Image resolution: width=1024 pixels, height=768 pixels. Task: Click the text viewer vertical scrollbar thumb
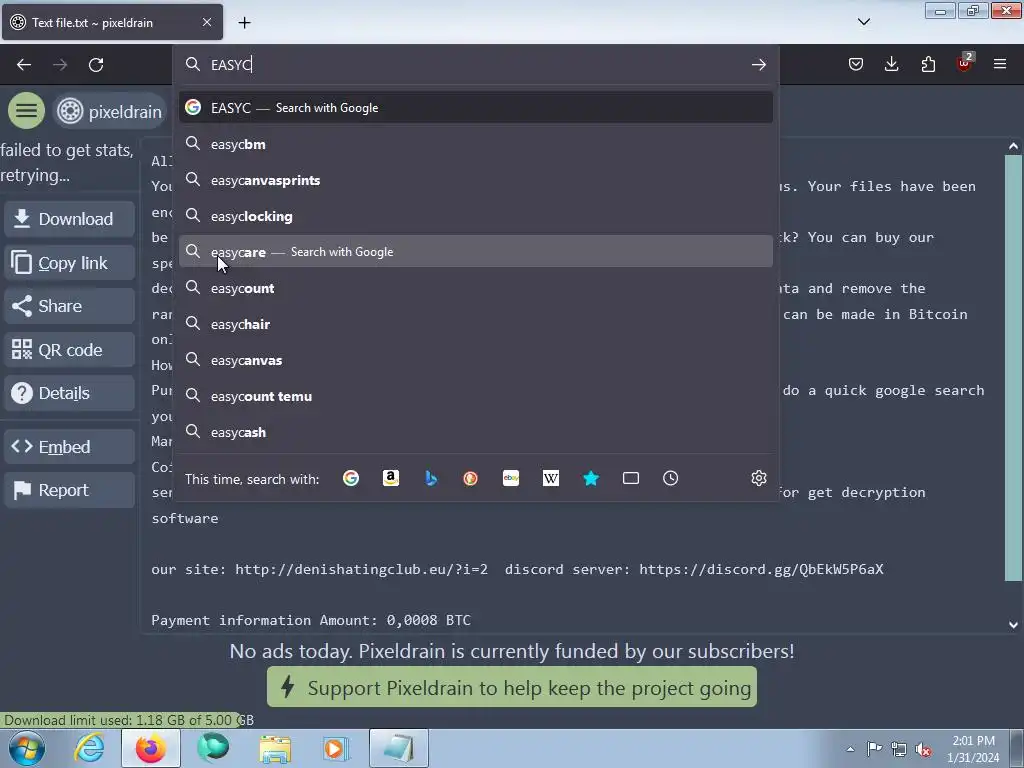tap(1013, 368)
